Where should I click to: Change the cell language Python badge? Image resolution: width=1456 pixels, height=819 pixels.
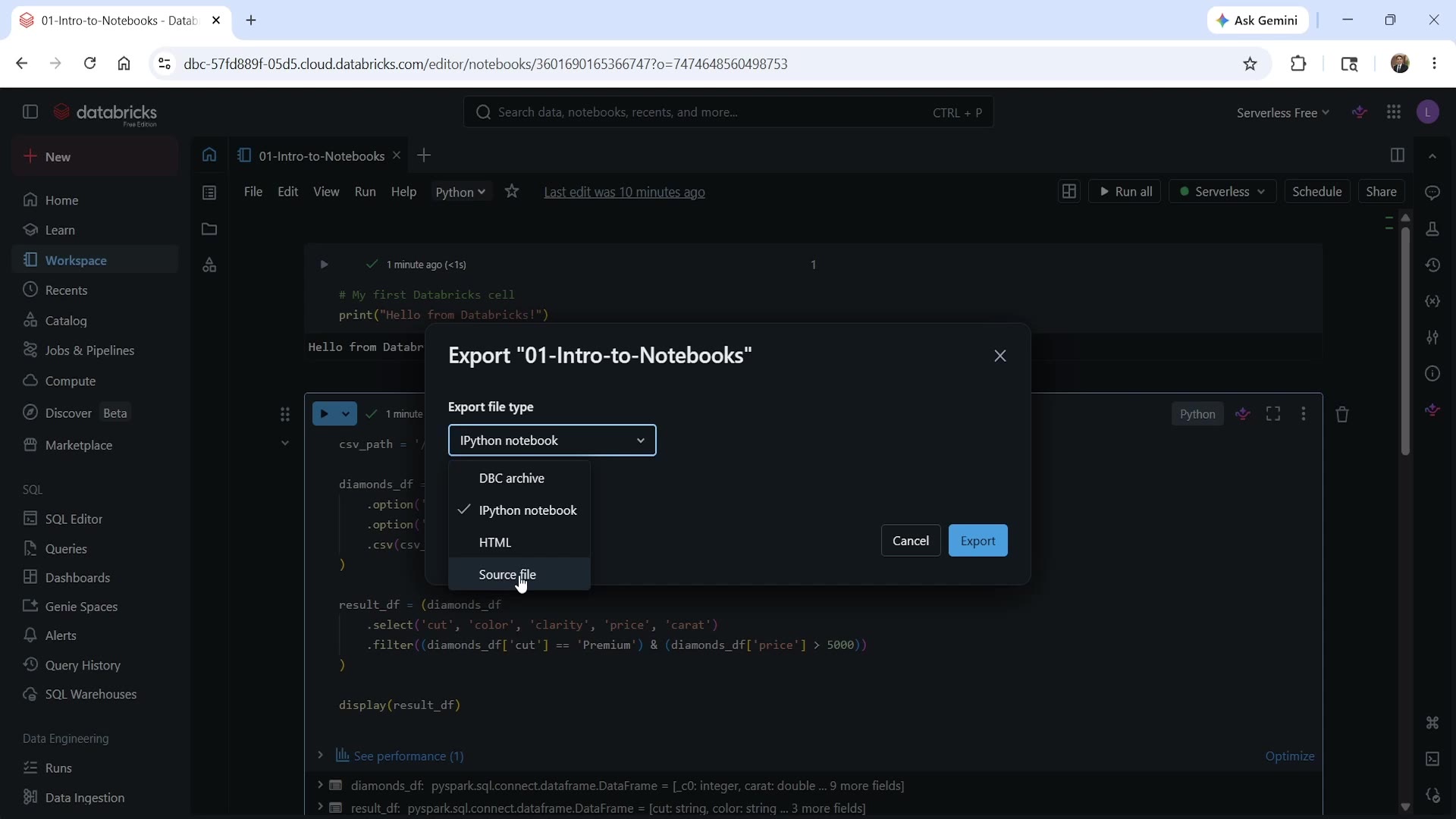(1197, 414)
